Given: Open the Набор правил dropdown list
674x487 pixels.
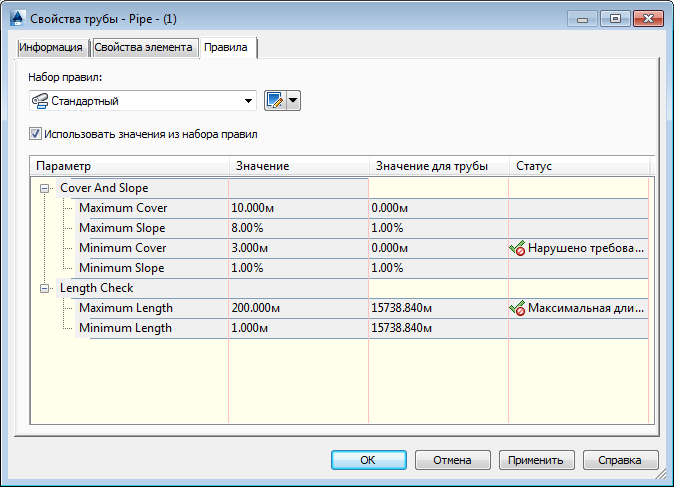Looking at the screenshot, I should 143,101.
